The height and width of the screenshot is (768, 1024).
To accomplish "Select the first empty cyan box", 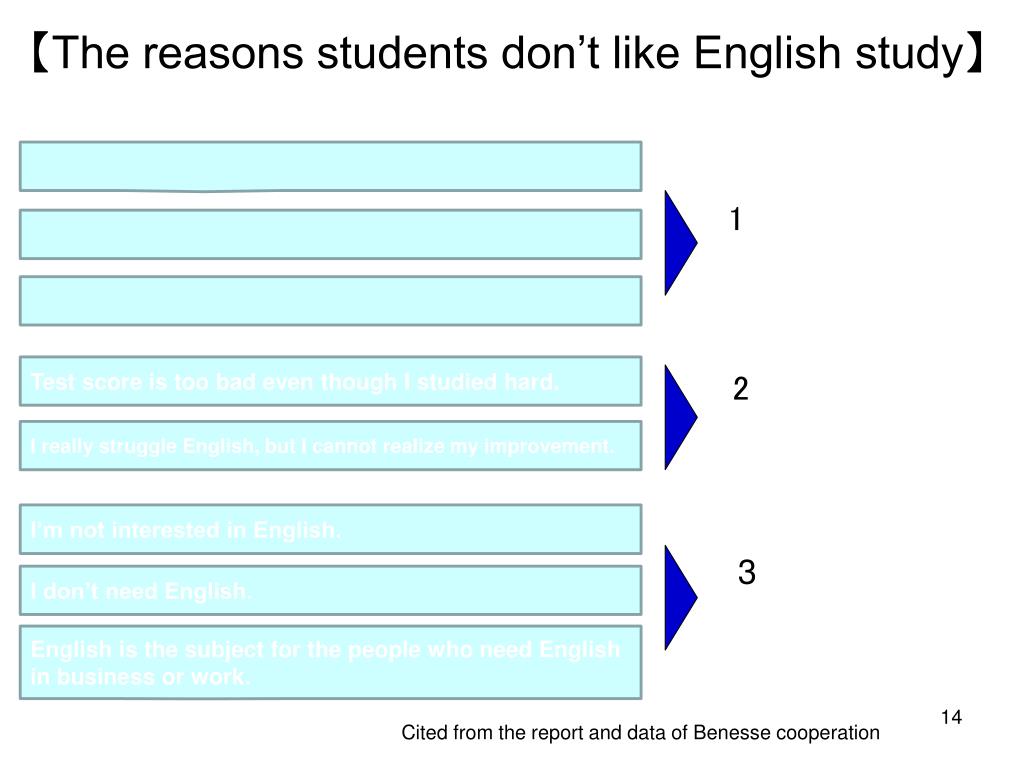I will [330, 167].
